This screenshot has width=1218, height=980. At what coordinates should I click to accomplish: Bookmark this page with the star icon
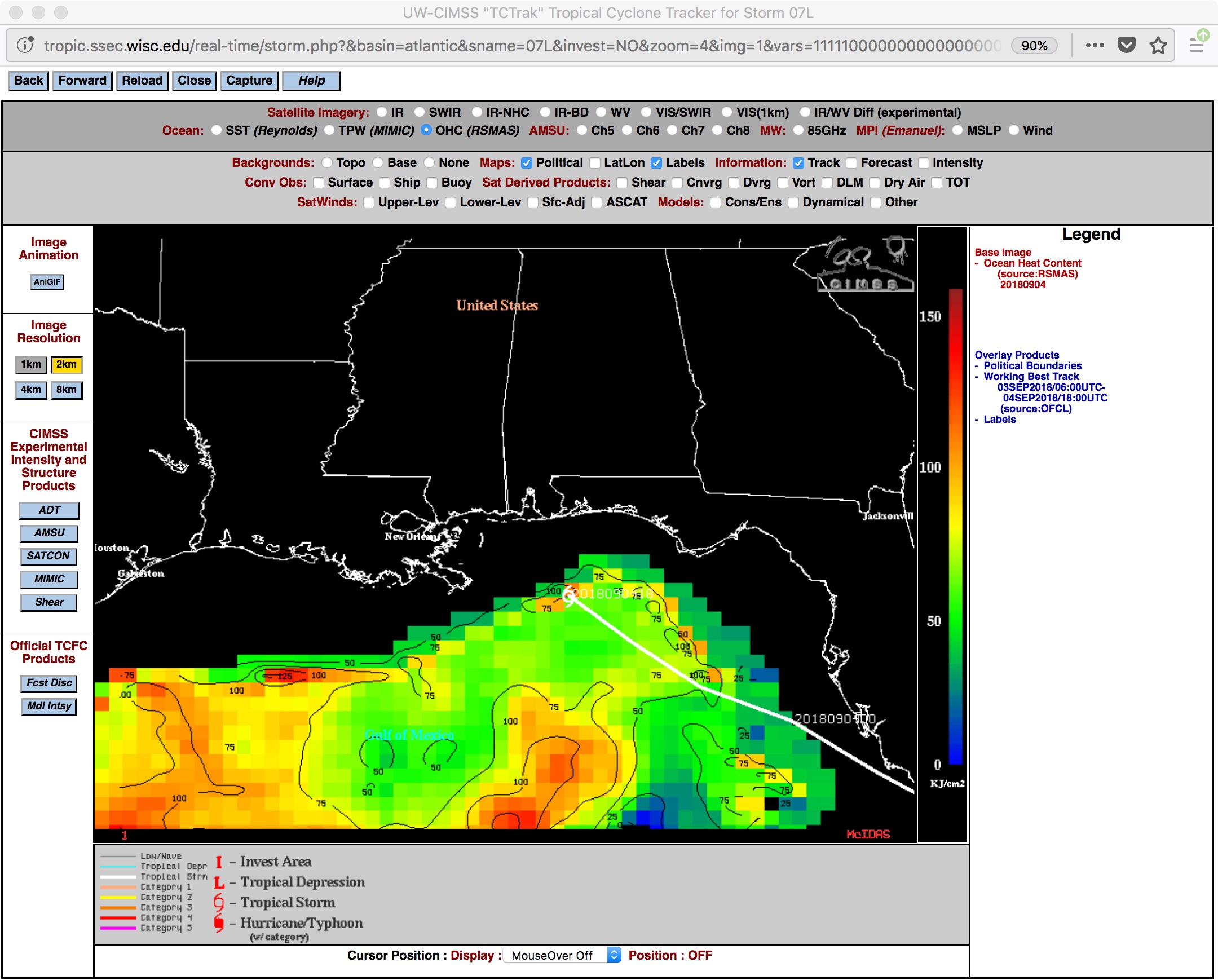tap(1158, 45)
